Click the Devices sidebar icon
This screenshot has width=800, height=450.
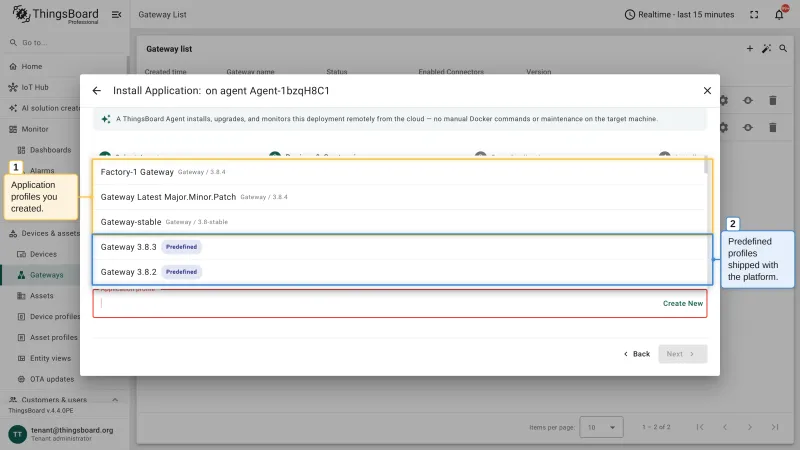(21, 254)
